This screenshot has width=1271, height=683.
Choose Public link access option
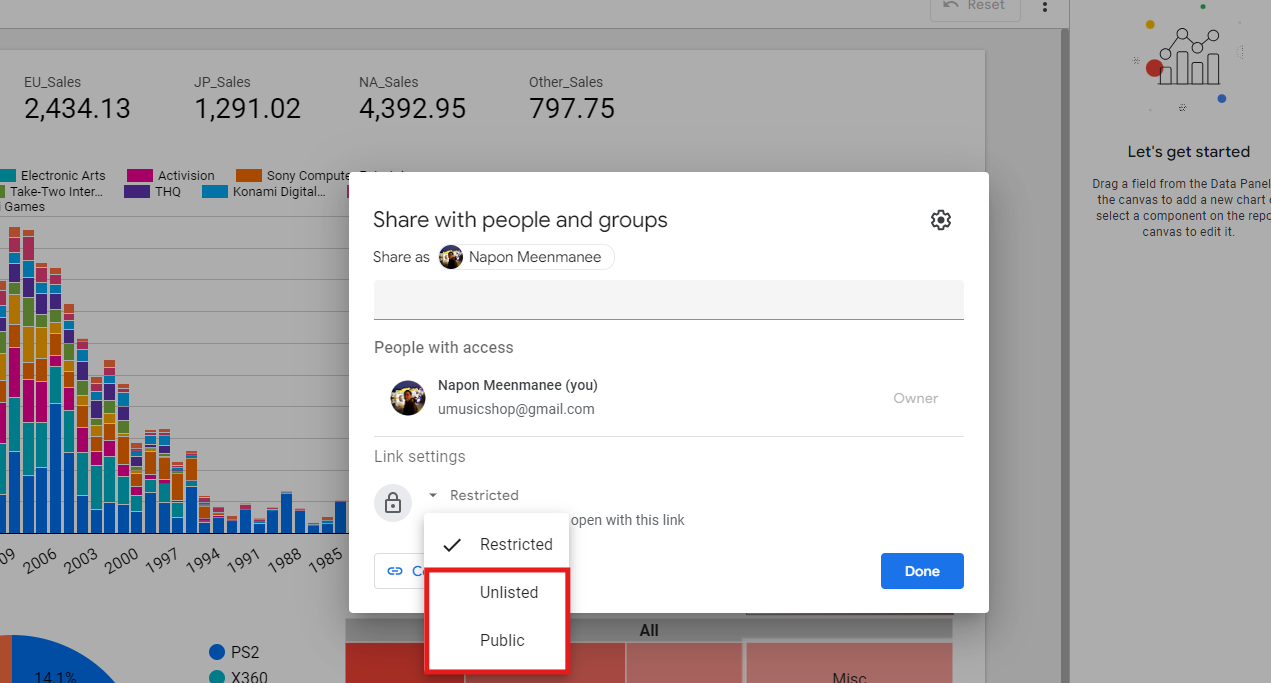(x=502, y=640)
